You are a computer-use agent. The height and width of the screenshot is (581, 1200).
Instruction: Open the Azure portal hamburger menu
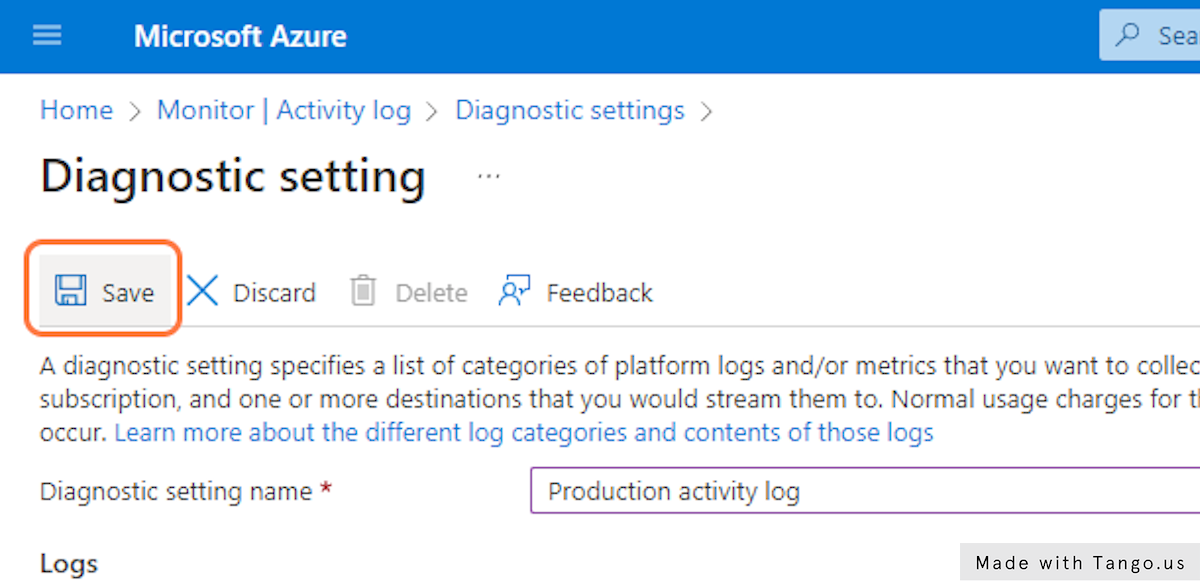(x=47, y=37)
